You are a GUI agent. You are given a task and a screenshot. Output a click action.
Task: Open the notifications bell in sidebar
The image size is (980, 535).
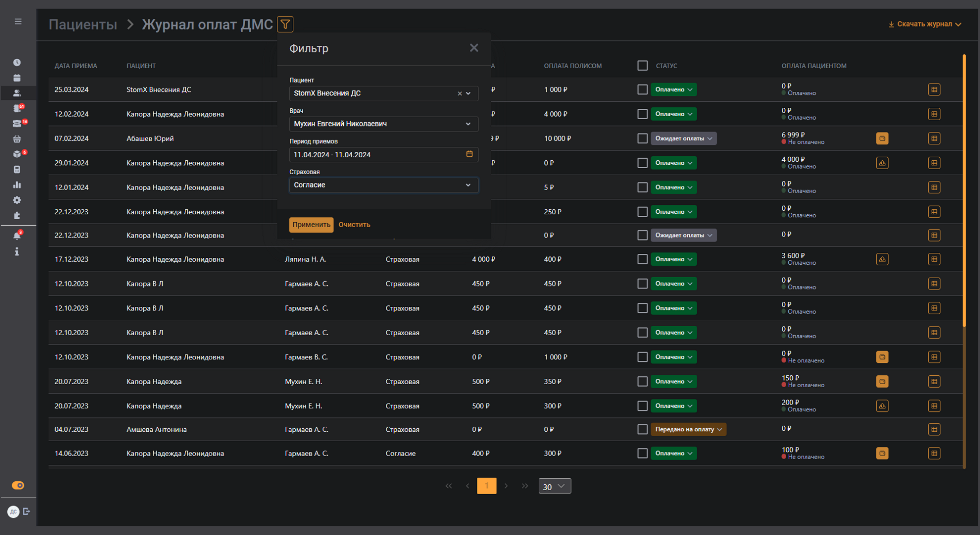[17, 236]
